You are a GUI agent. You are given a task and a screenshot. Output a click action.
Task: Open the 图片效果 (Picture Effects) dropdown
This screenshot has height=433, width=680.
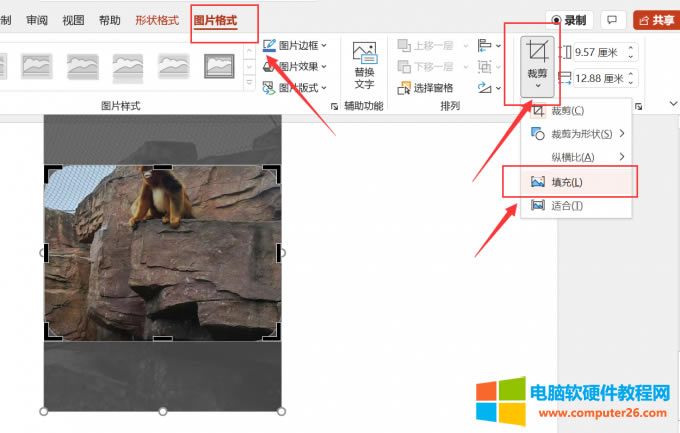[x=295, y=67]
